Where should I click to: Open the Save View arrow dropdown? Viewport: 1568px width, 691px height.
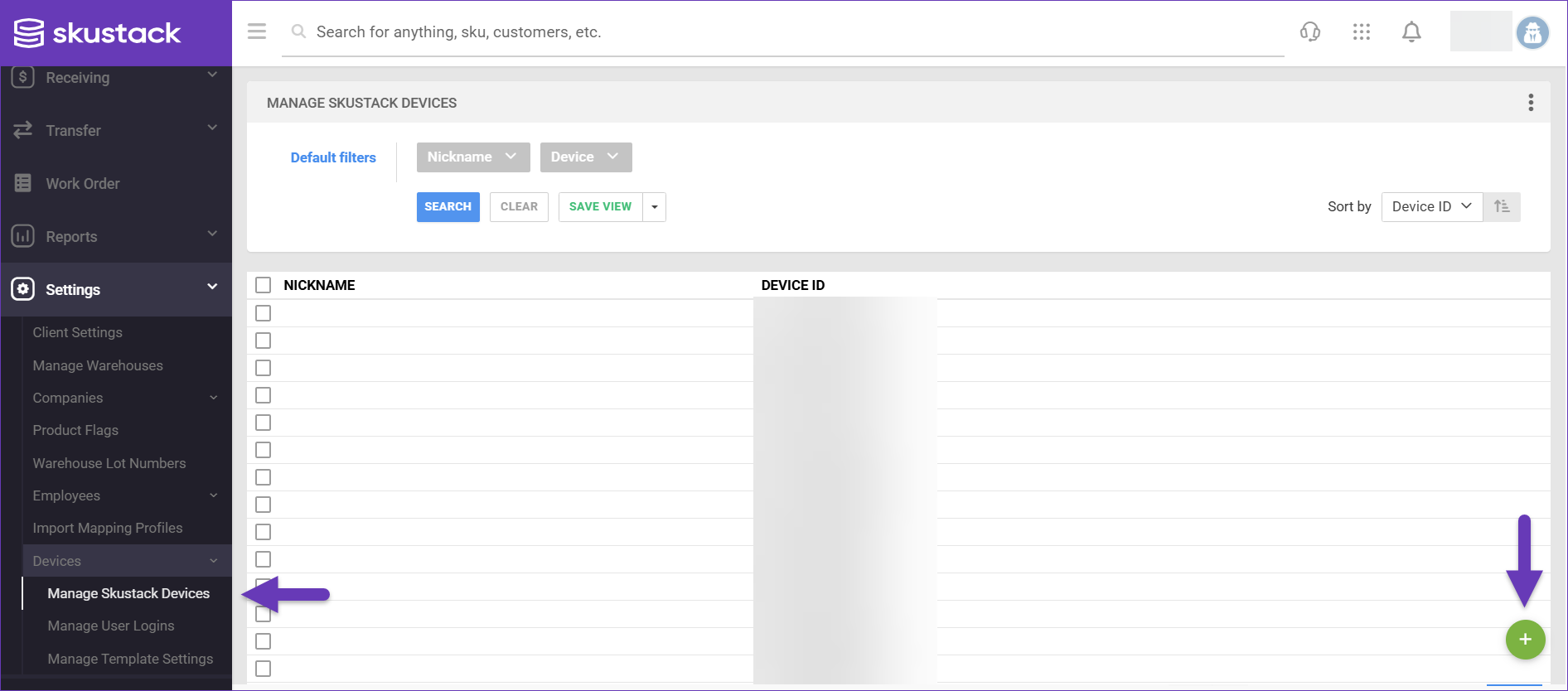pos(655,207)
